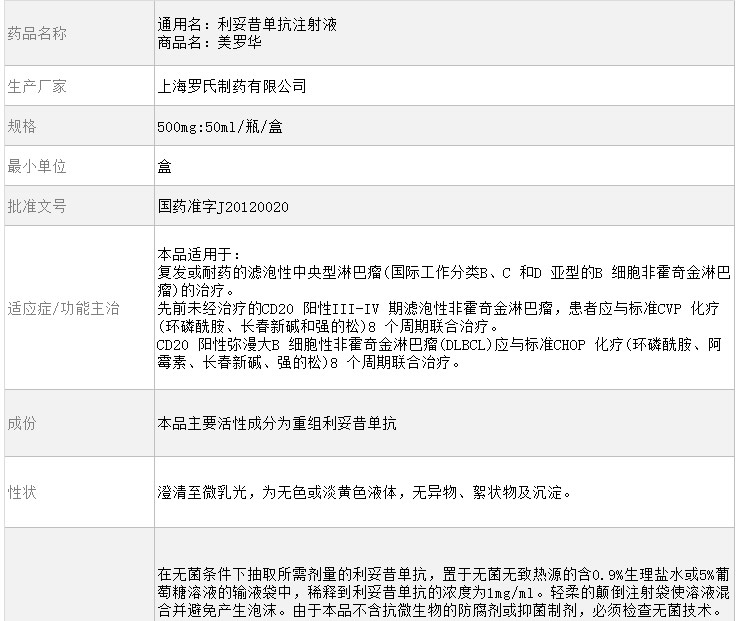This screenshot has width=740, height=621.
Task: Select the description starting 澄清至微乳光
Action: [364, 493]
